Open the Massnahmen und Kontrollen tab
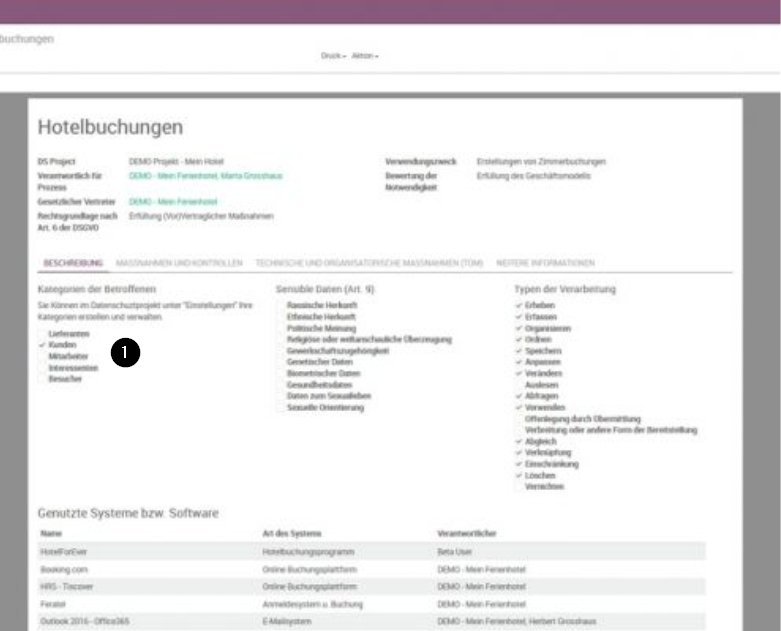The width and height of the screenshot is (781, 631). click(x=179, y=263)
